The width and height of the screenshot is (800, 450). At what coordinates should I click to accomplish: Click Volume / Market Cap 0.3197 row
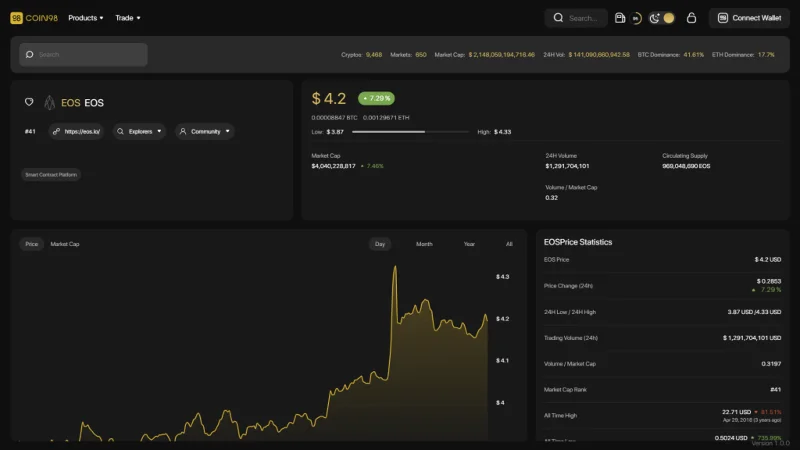(x=662, y=364)
